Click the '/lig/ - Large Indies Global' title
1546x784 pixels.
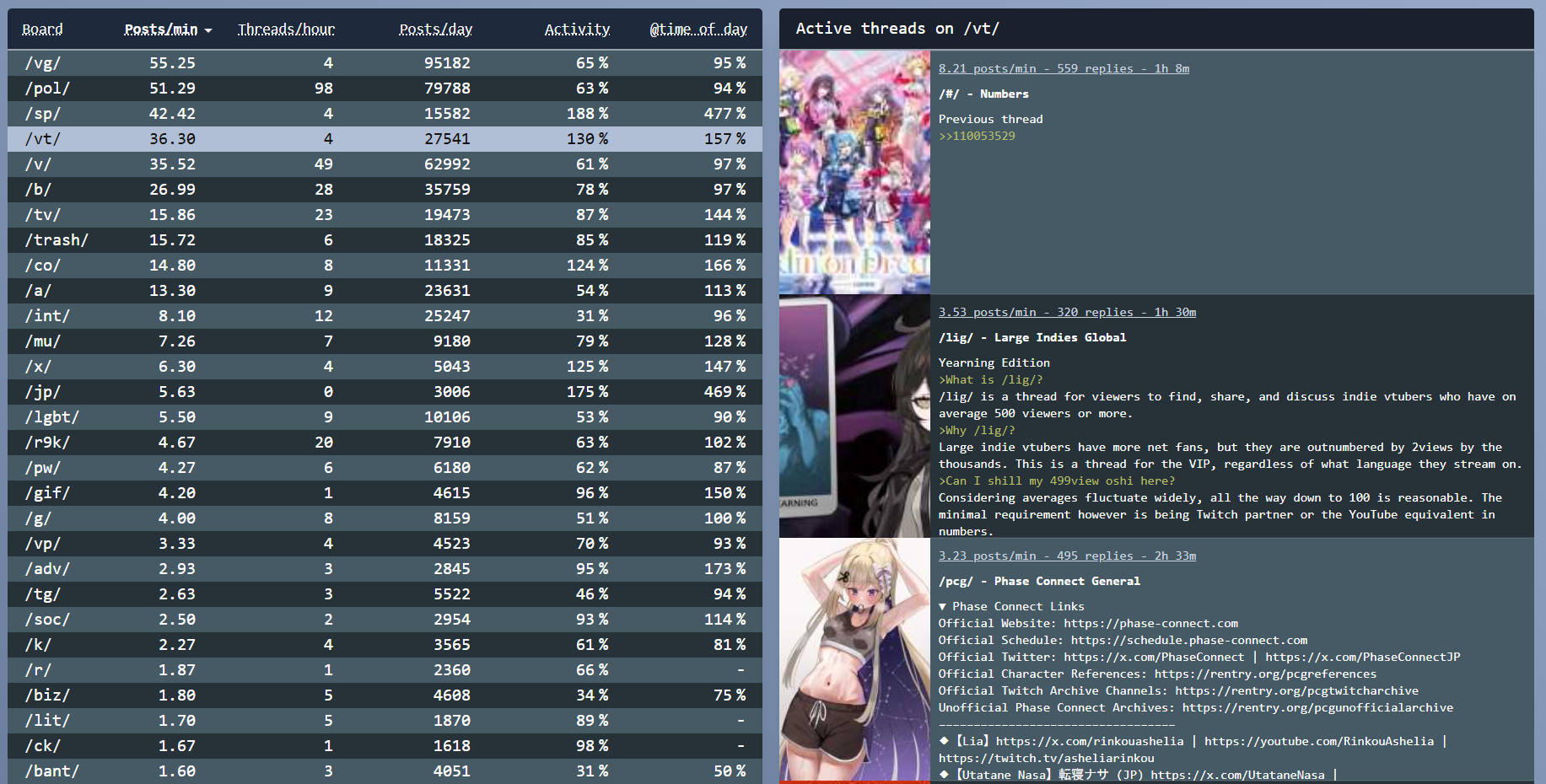(1032, 337)
